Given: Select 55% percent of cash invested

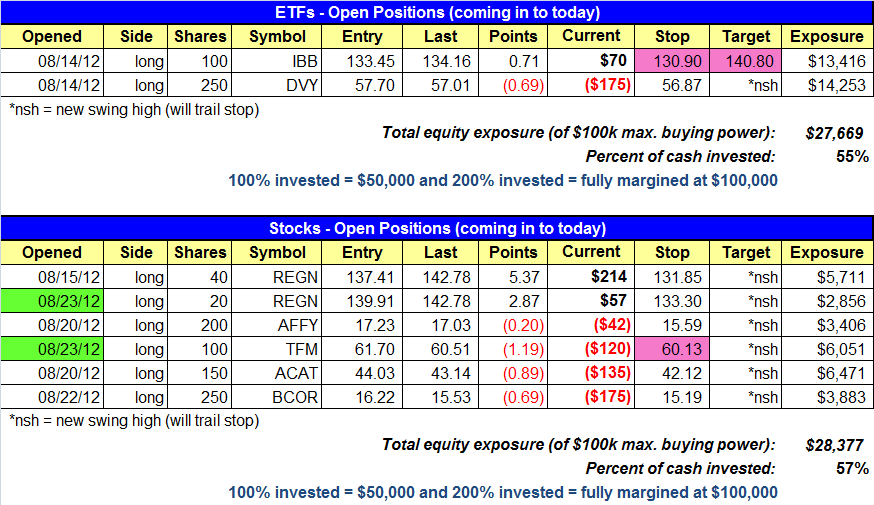Looking at the screenshot, I should click(852, 157).
